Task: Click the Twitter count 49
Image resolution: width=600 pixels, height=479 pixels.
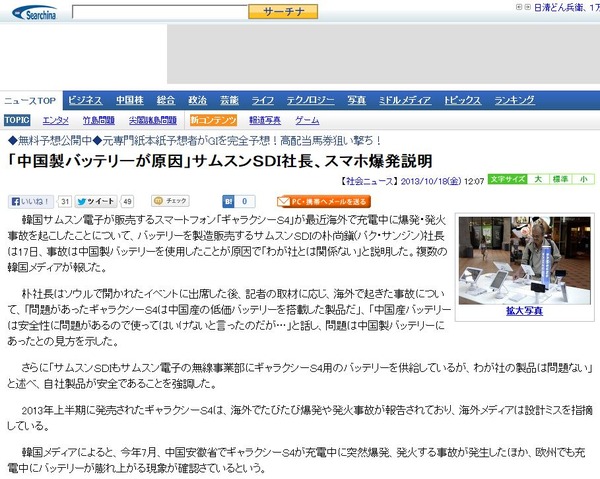Action: [x=127, y=202]
